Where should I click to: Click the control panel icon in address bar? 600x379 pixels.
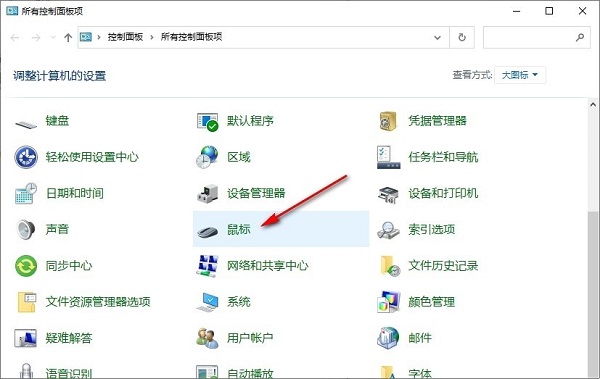(86, 37)
